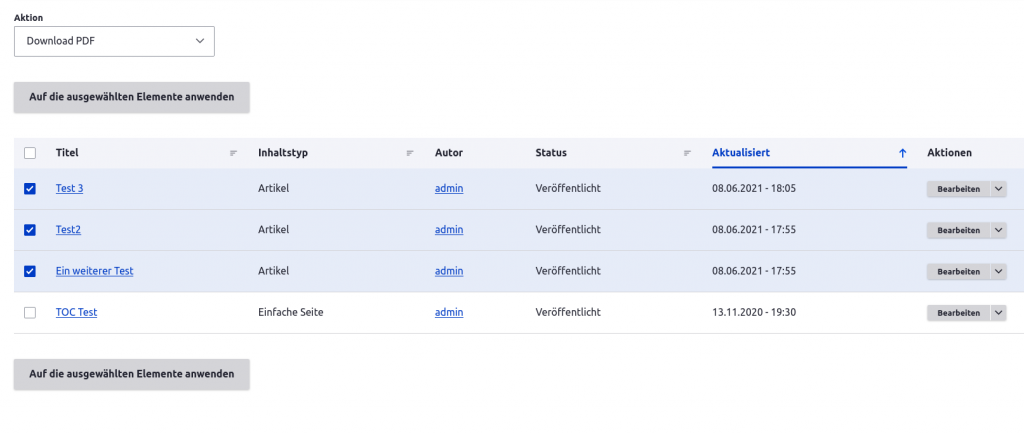The image size is (1024, 434).
Task: Open admin author link in TOC Test row
Action: point(449,313)
